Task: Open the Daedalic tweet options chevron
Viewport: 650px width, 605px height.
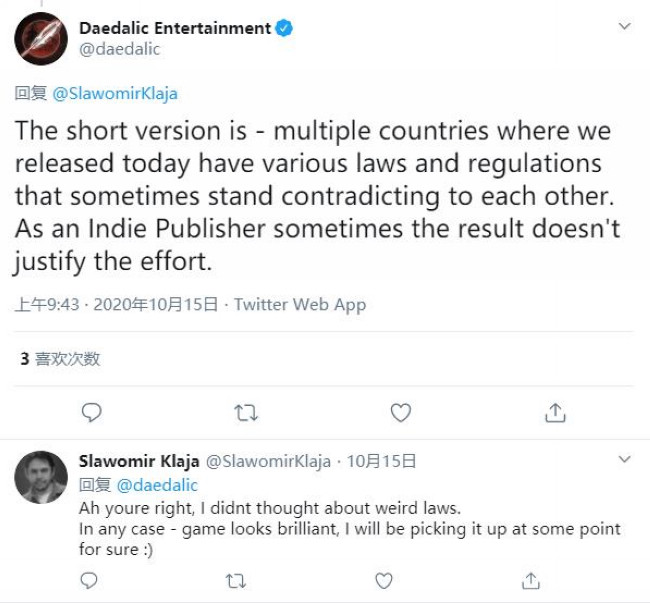Action: [x=624, y=26]
